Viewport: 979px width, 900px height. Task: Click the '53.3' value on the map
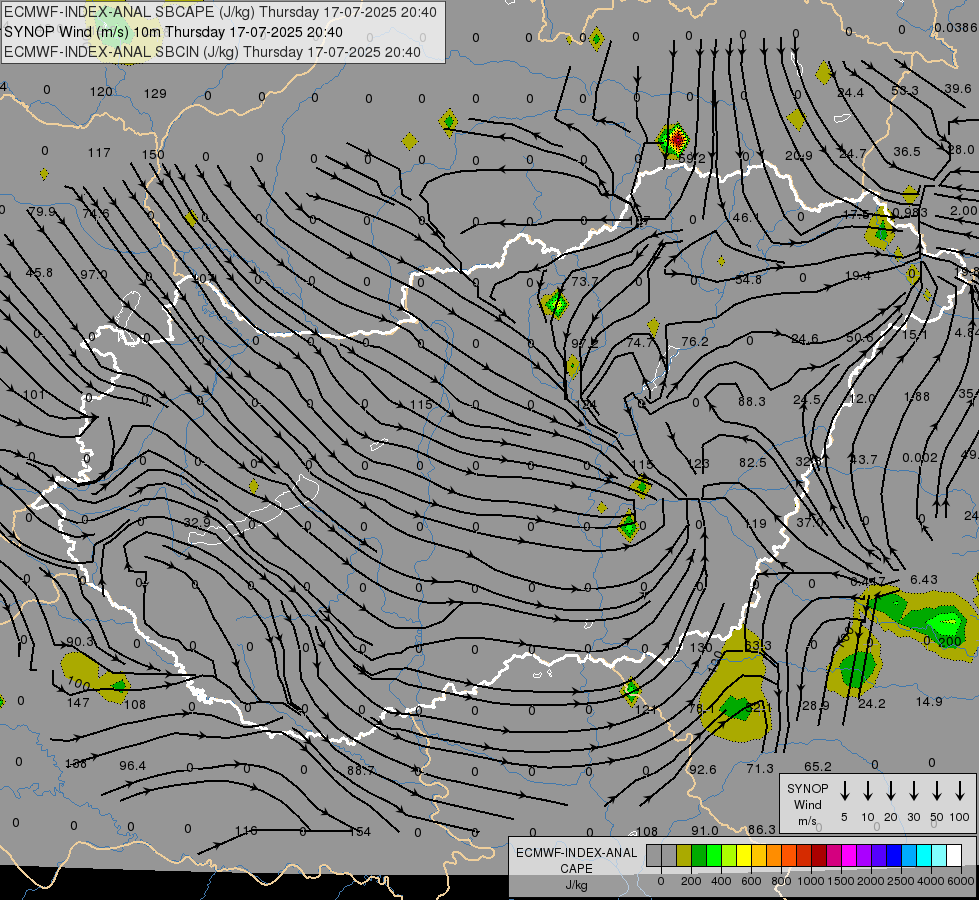905,91
